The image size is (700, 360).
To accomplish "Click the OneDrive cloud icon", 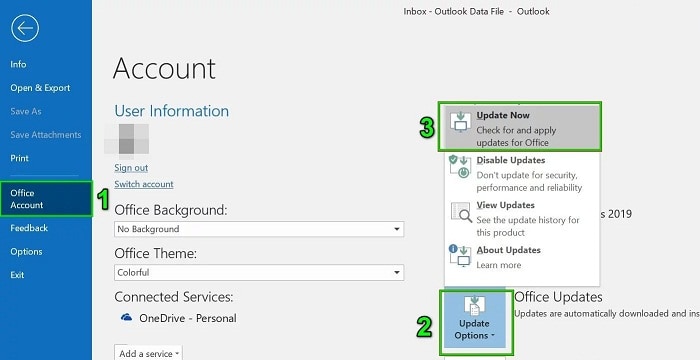I will pos(127,318).
